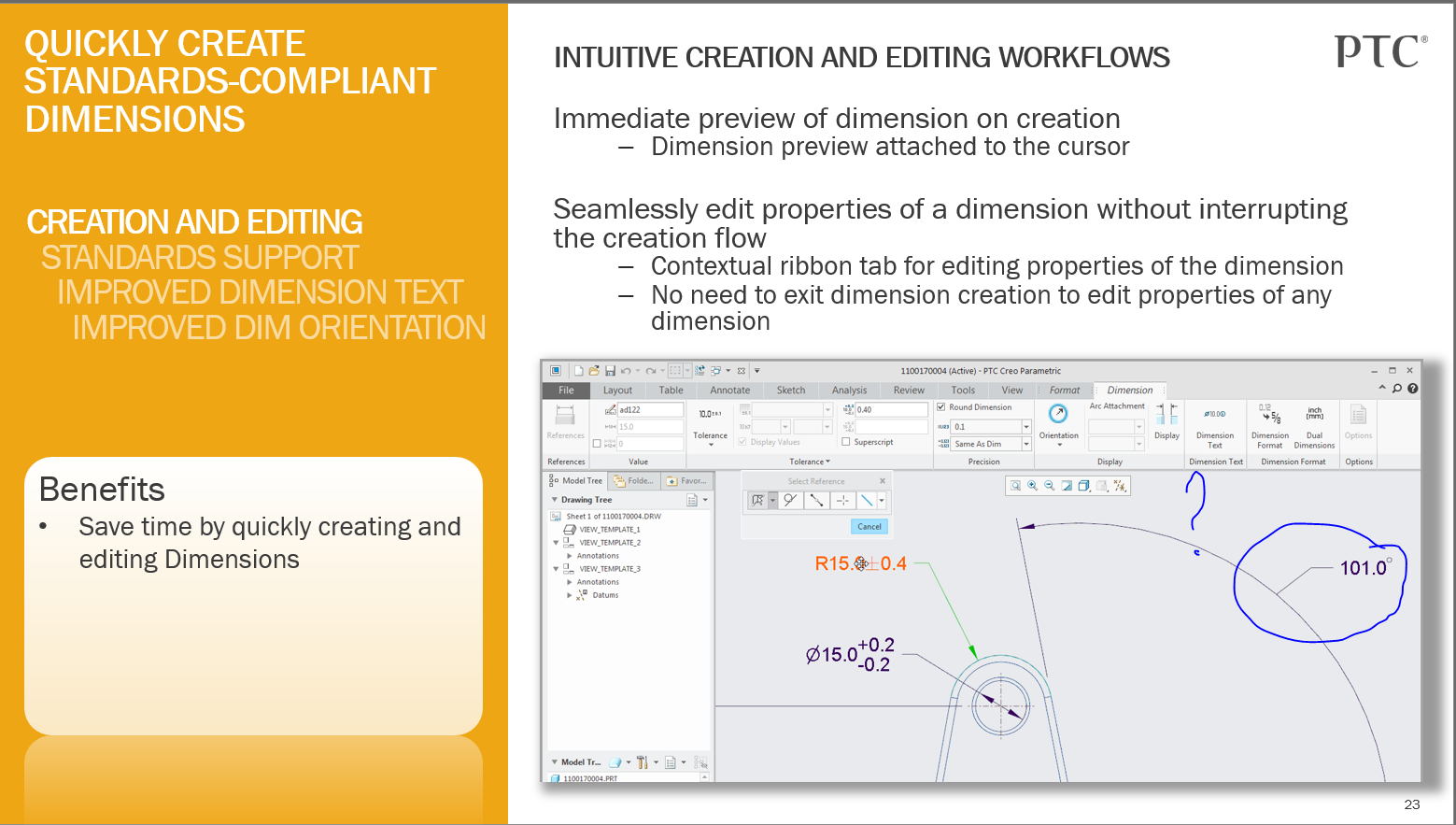Select Sheet 1 of 1100170004.DRW tree item
1456x825 pixels.
point(614,516)
